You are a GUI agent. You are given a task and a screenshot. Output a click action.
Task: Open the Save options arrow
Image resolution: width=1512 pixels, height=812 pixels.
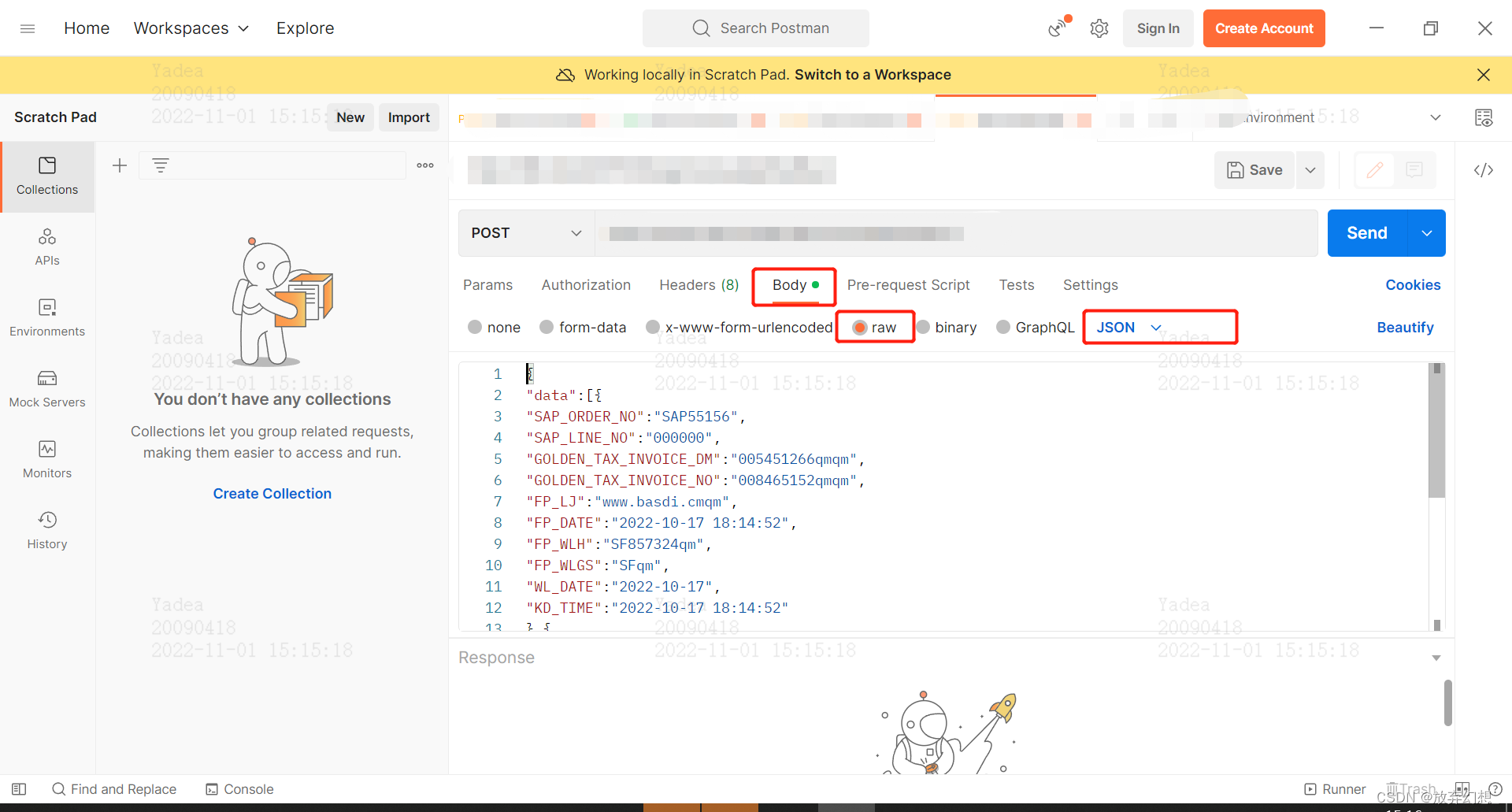pos(1310,170)
